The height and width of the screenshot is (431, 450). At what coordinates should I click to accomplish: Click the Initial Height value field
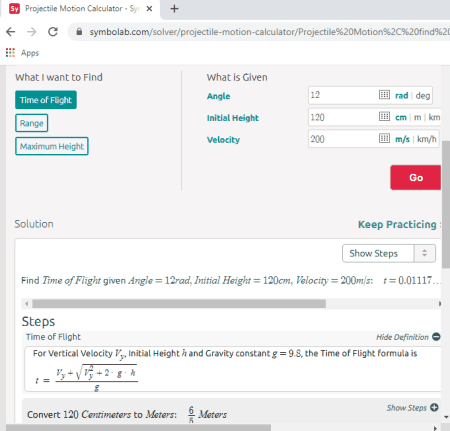click(343, 117)
